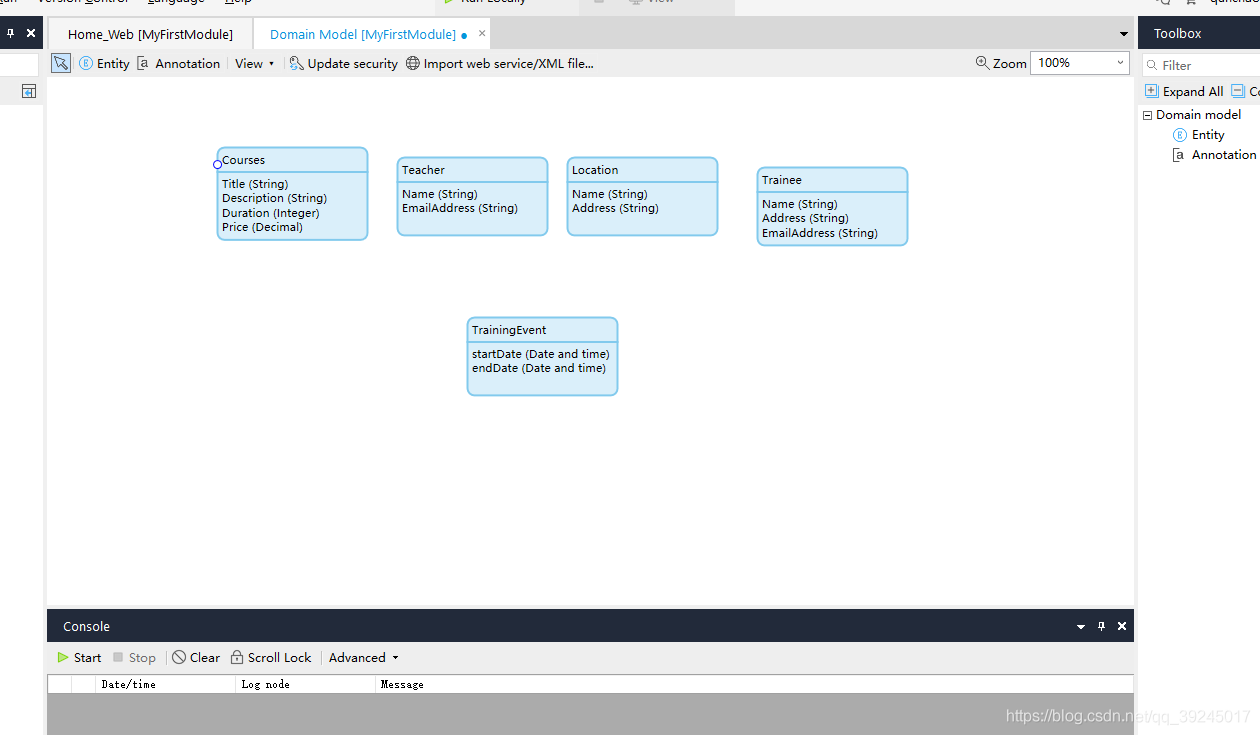Start the console with the Start button
This screenshot has height=735, width=1260.
[x=79, y=657]
